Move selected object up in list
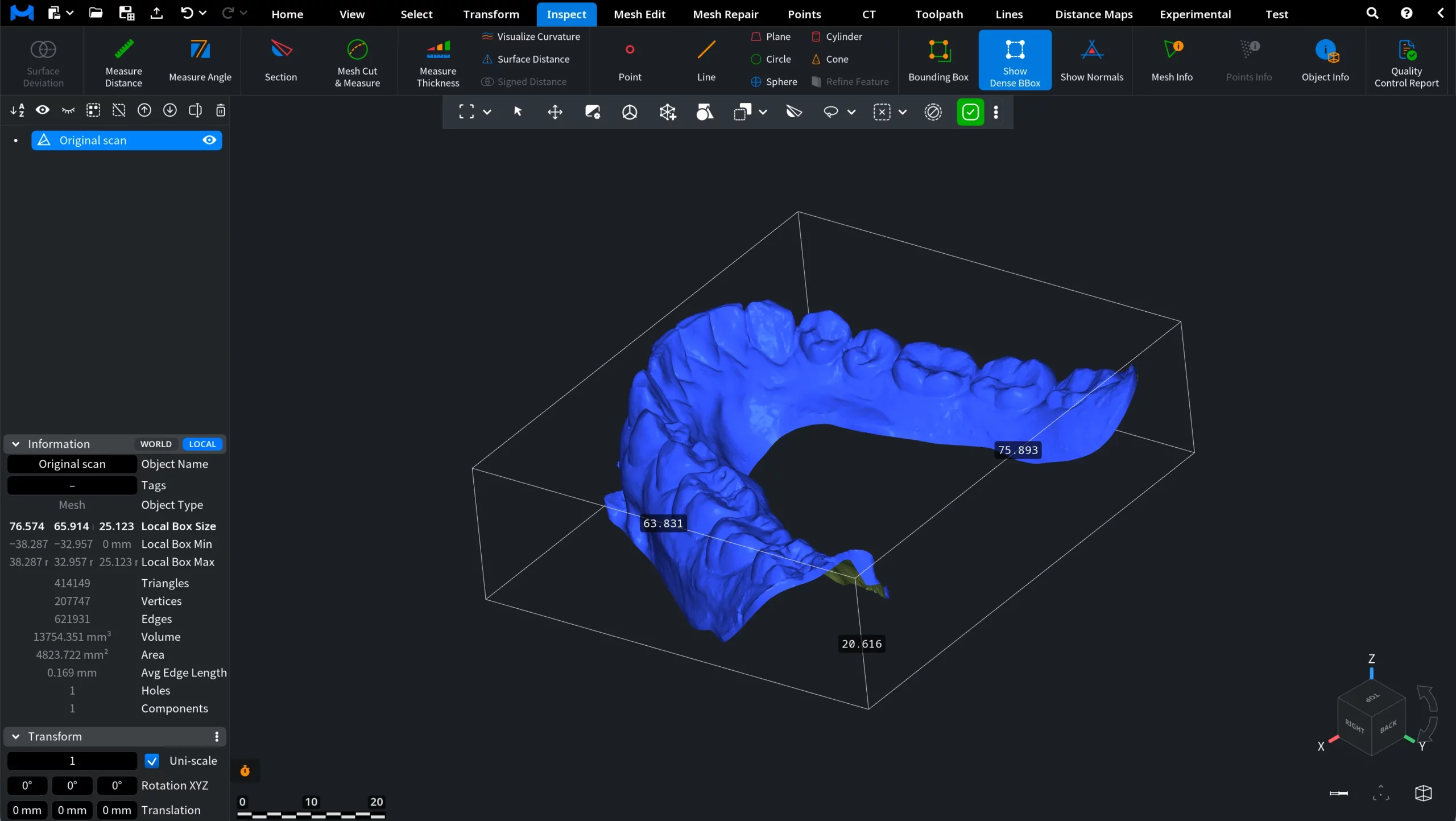 (144, 110)
